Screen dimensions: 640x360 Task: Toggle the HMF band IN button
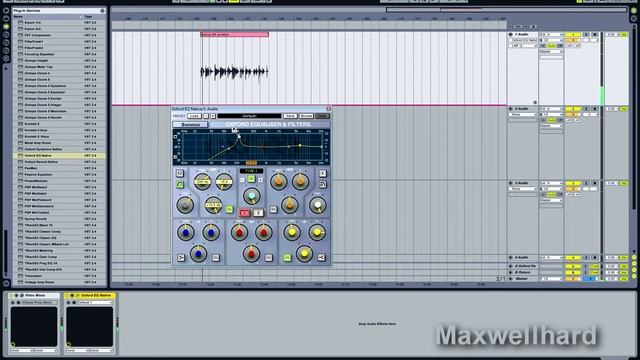pyautogui.click(x=273, y=209)
